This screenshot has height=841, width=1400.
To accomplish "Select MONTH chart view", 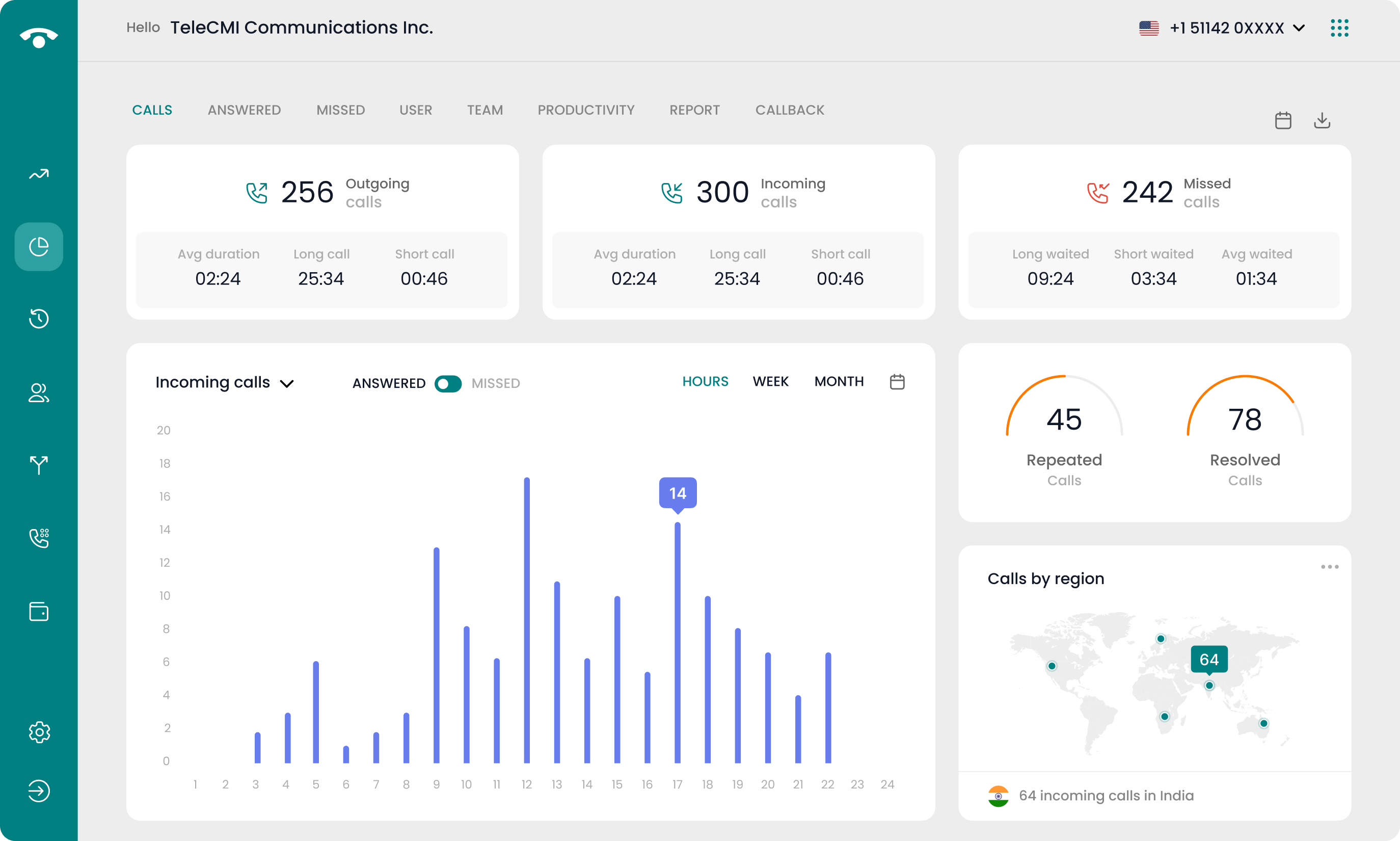I will 839,381.
